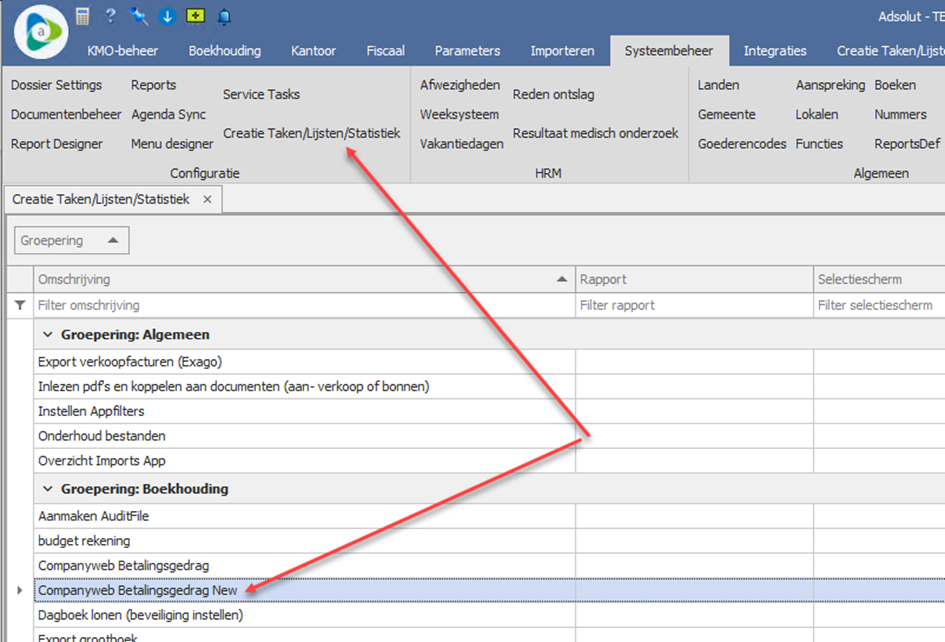The height and width of the screenshot is (642, 945).
Task: Open the Importeren ribbon tab
Action: [562, 51]
